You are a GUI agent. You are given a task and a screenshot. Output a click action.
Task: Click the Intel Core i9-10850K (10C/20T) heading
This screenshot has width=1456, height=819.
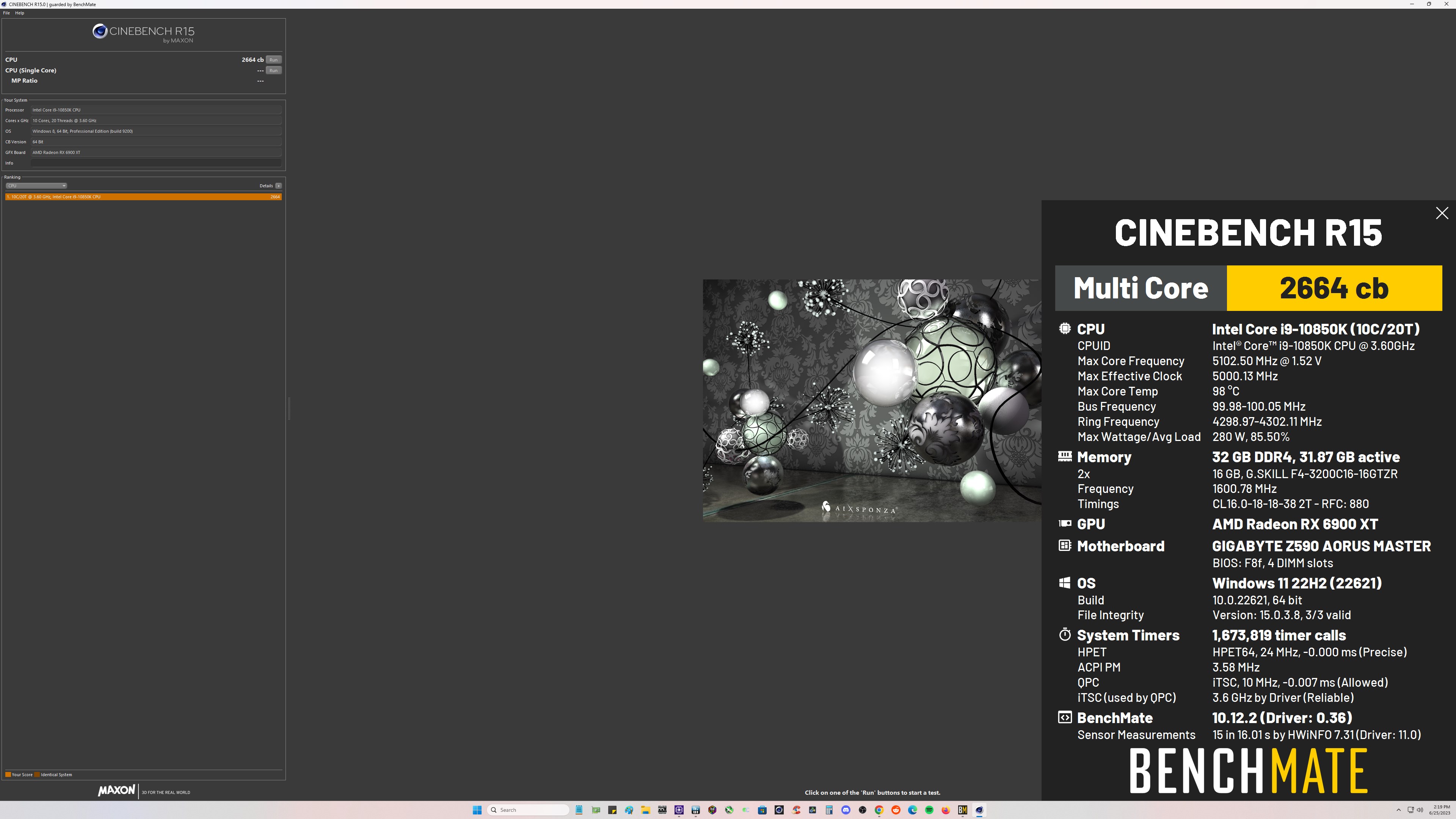click(1316, 329)
